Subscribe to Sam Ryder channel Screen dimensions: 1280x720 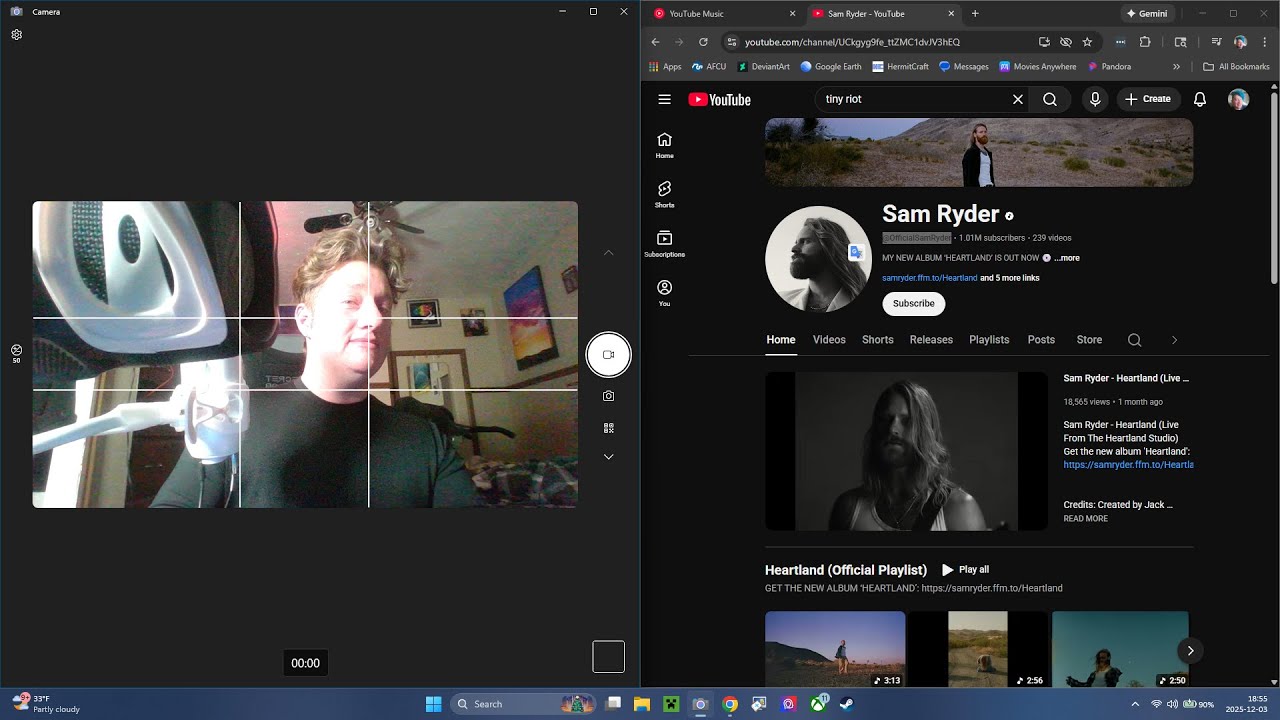point(914,303)
